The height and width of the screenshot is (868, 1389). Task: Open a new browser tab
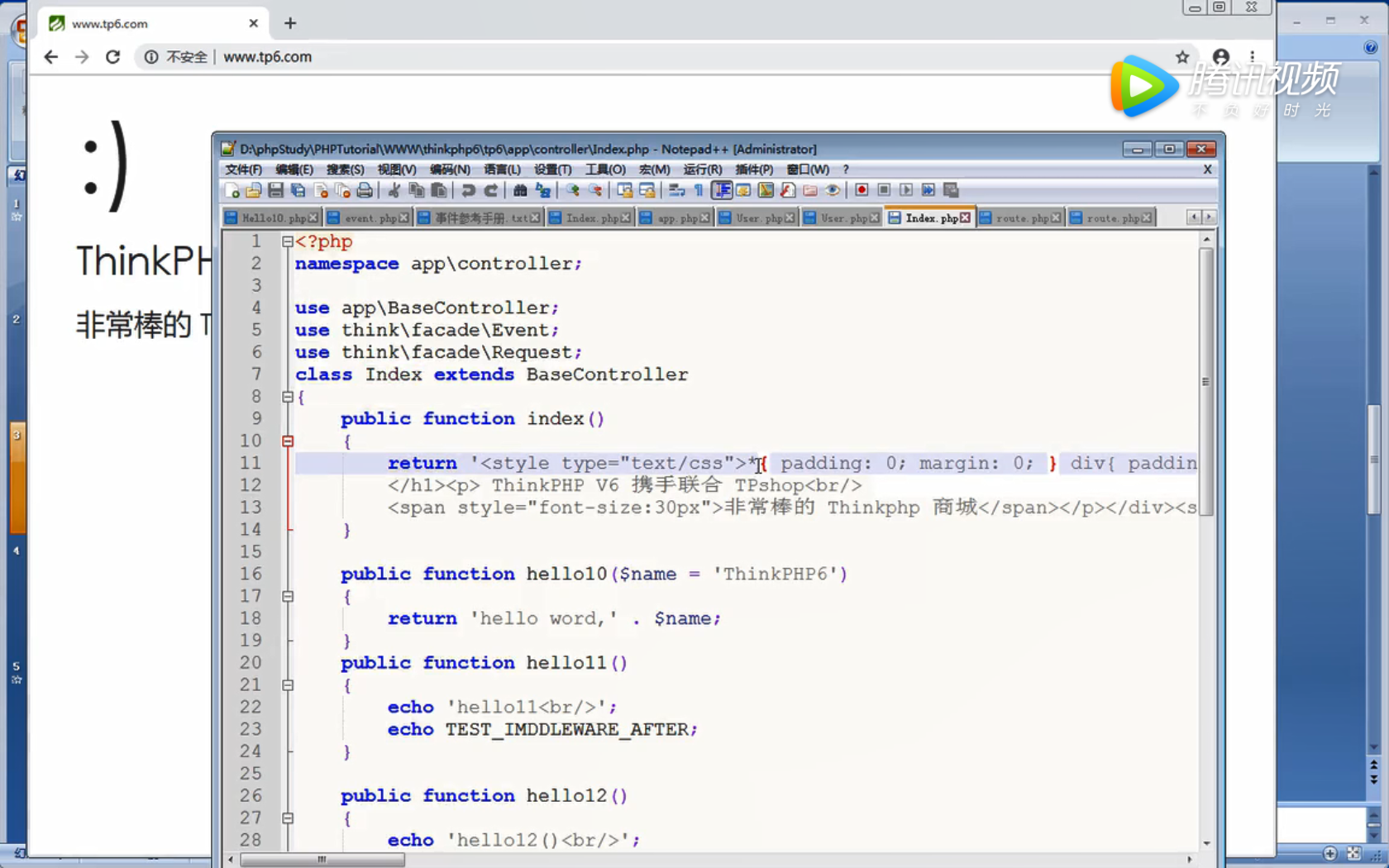[290, 23]
